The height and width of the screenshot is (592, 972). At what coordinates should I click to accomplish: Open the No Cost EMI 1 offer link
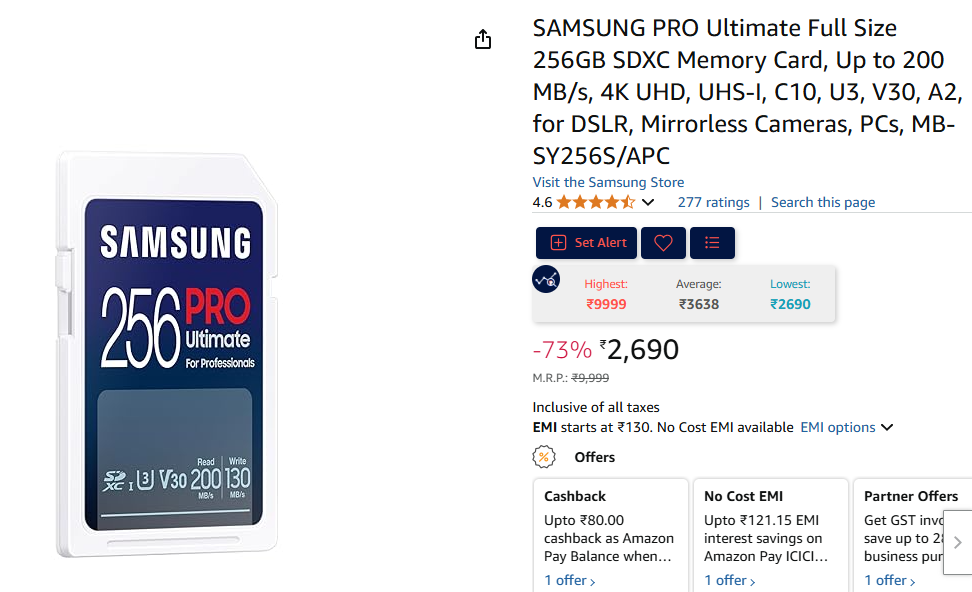729,580
